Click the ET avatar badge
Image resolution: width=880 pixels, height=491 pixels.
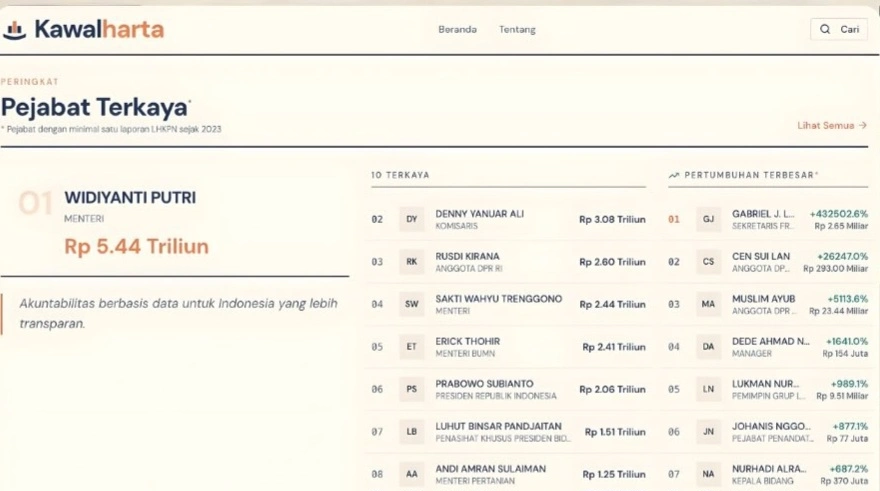point(412,347)
